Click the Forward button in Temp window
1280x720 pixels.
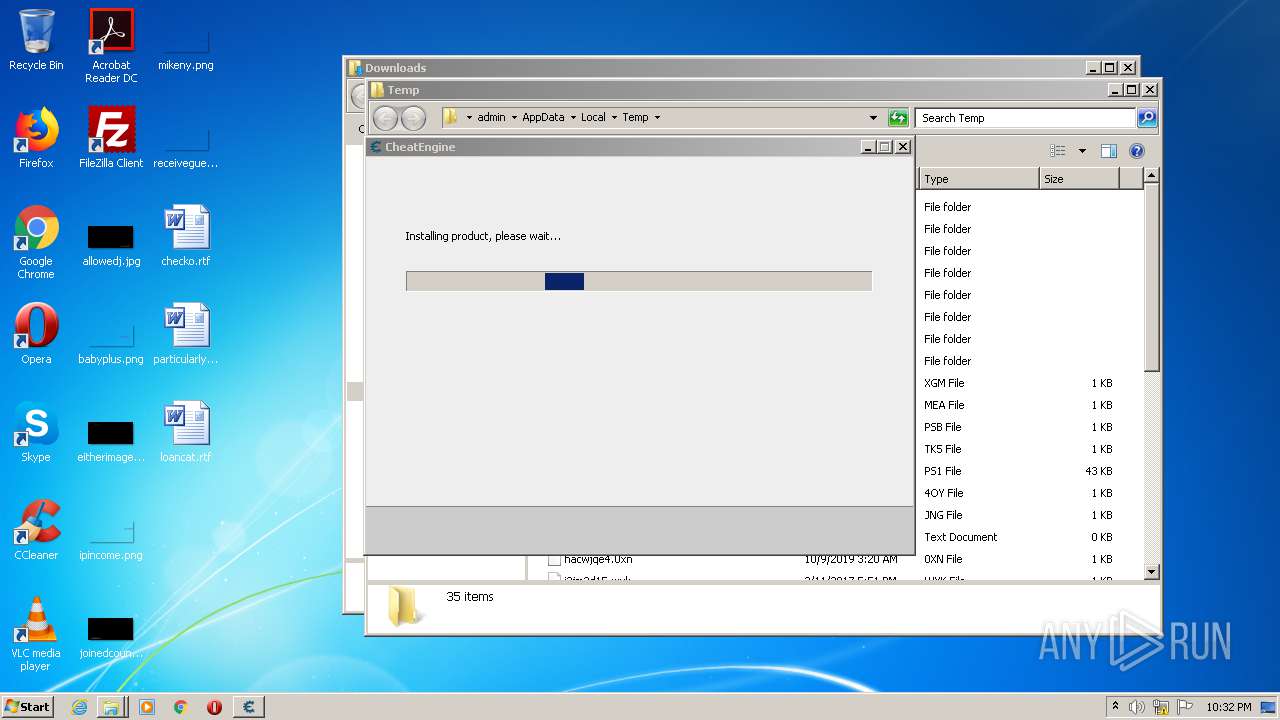tap(413, 118)
